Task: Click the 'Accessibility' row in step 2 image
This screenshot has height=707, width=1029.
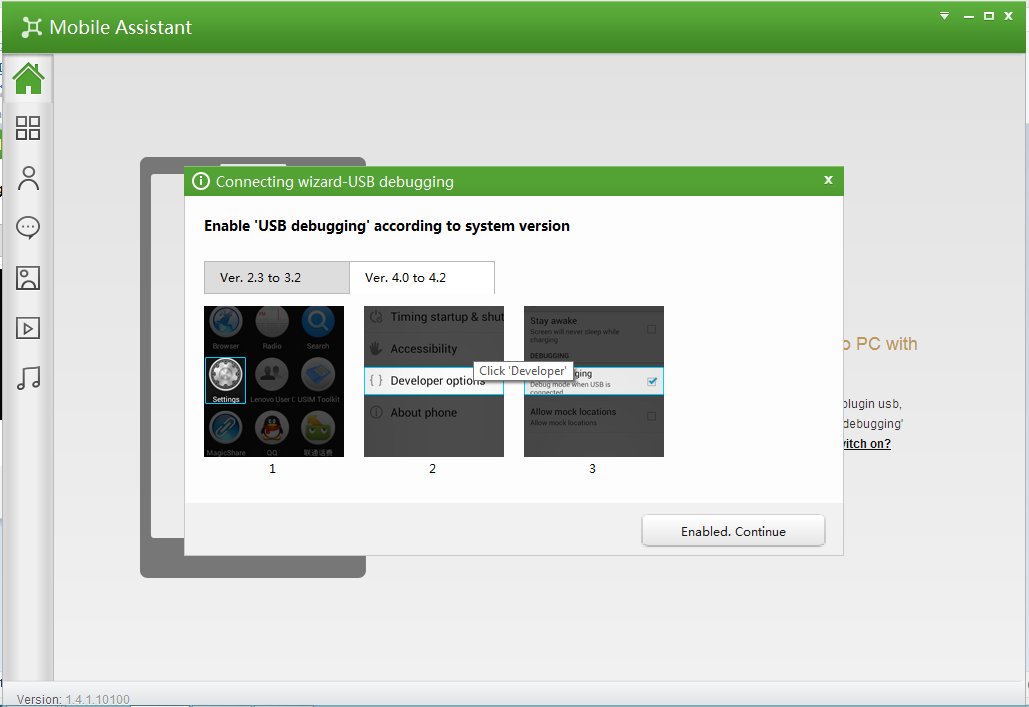Action: 434,349
